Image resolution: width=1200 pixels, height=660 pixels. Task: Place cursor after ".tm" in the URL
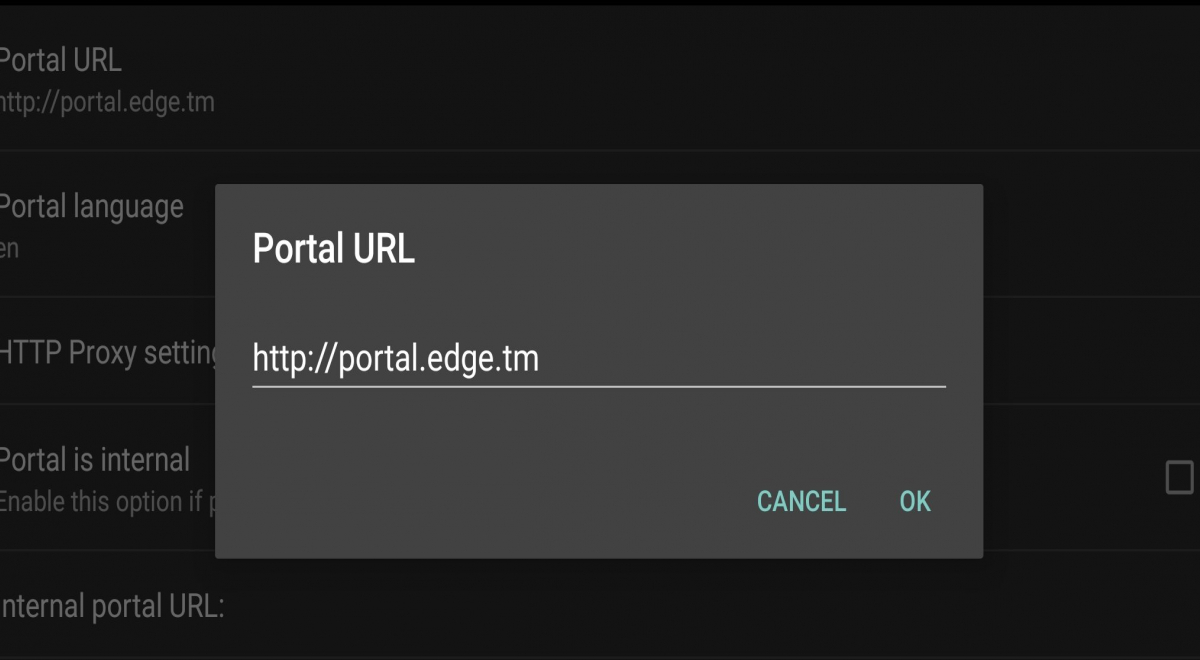pyautogui.click(x=541, y=358)
